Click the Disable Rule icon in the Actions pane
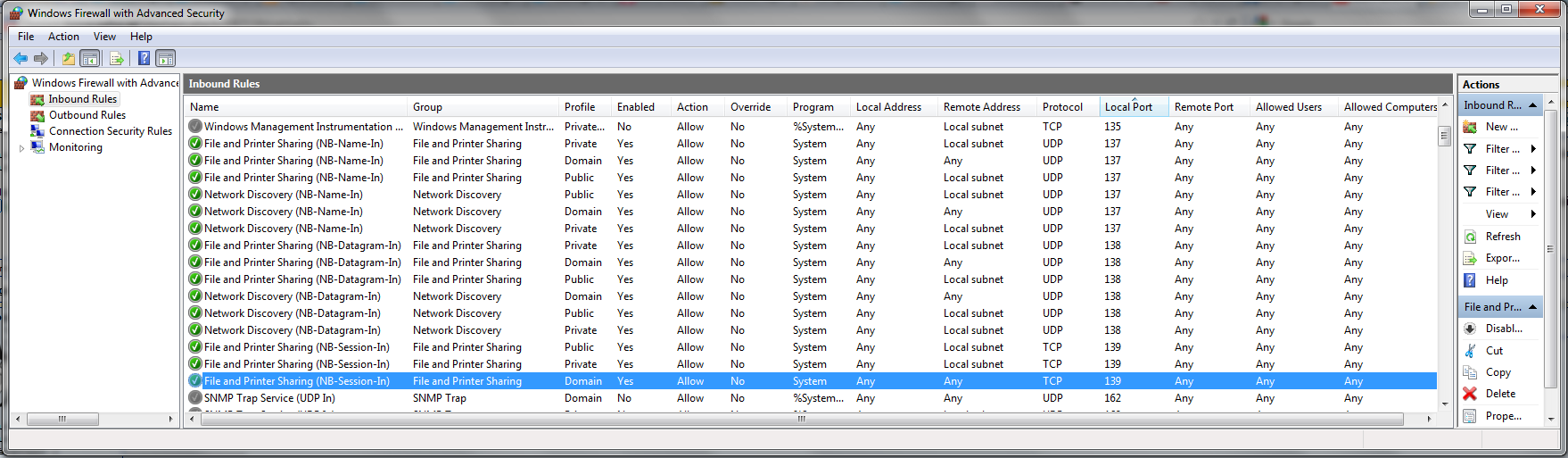 pos(1470,329)
